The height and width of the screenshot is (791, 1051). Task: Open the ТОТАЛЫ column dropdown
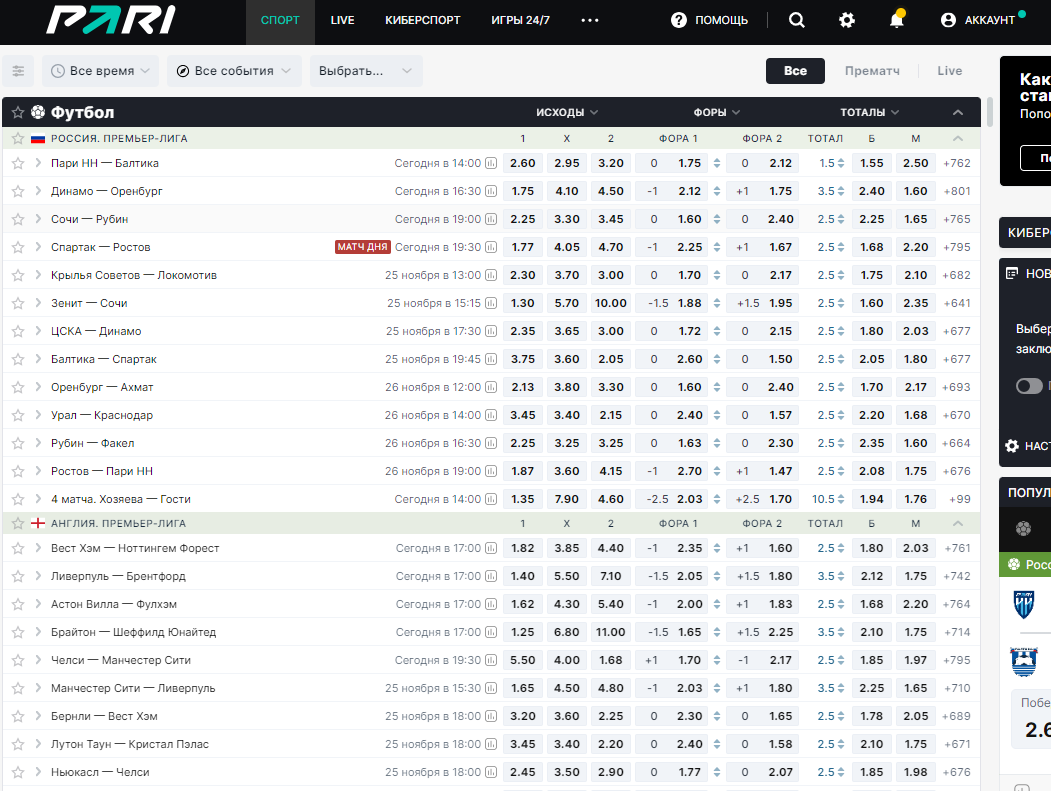coord(870,113)
